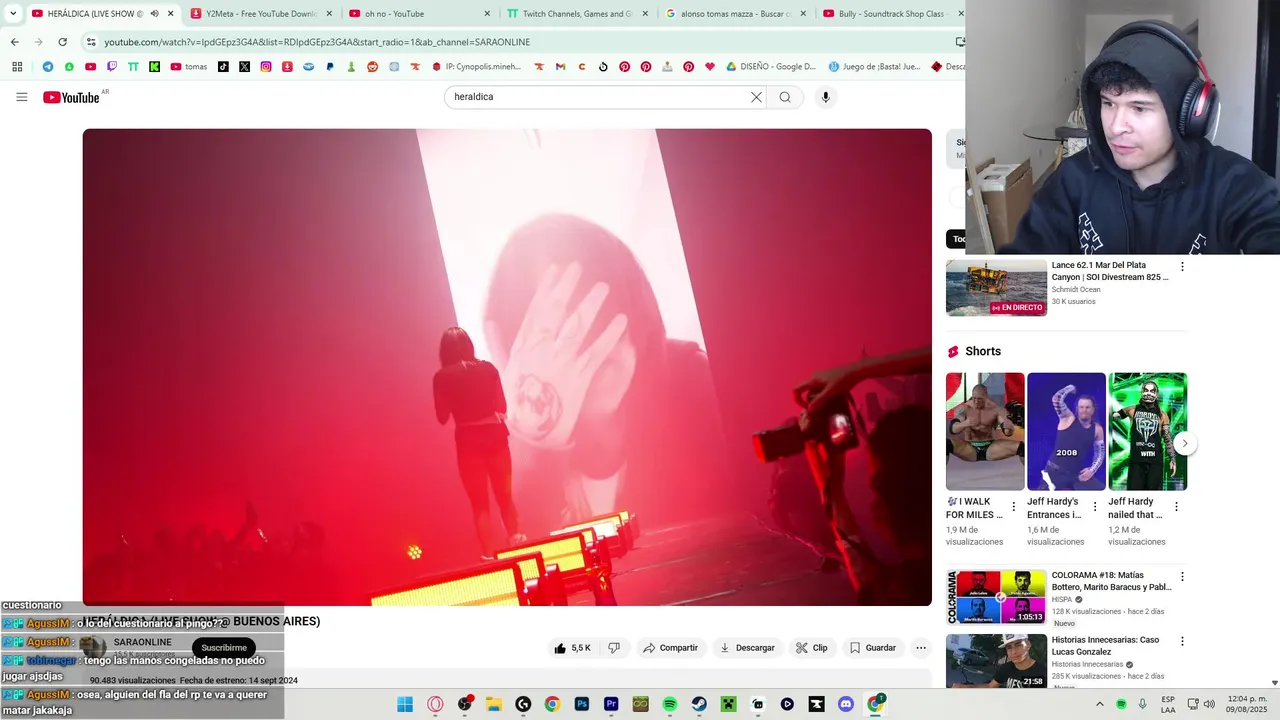
Task: Open Spotify from the taskbar
Action: tap(670, 704)
